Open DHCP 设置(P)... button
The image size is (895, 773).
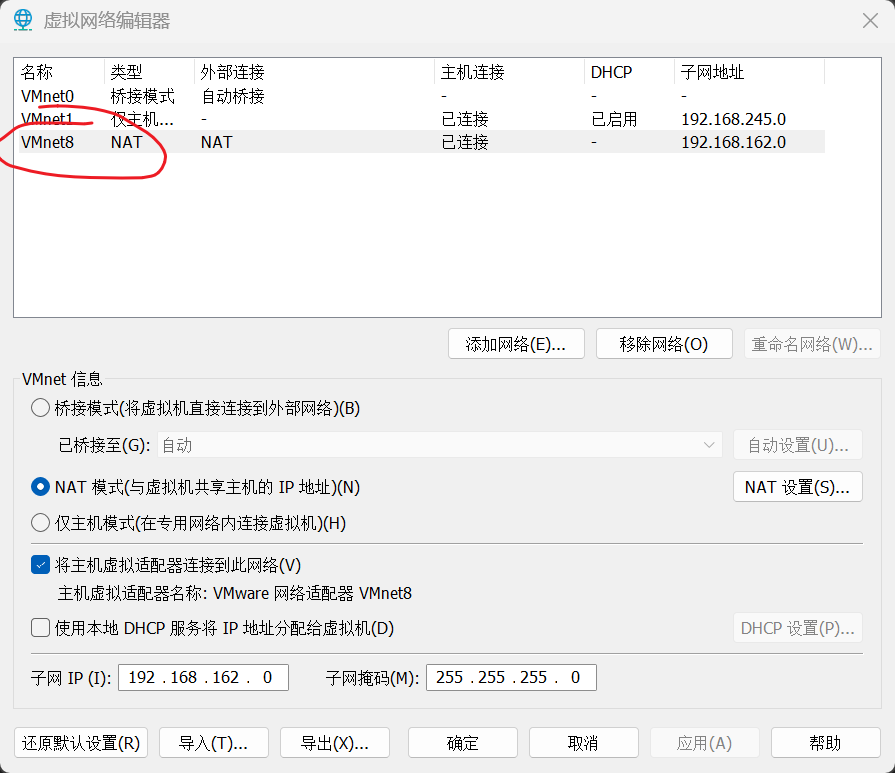coord(797,628)
